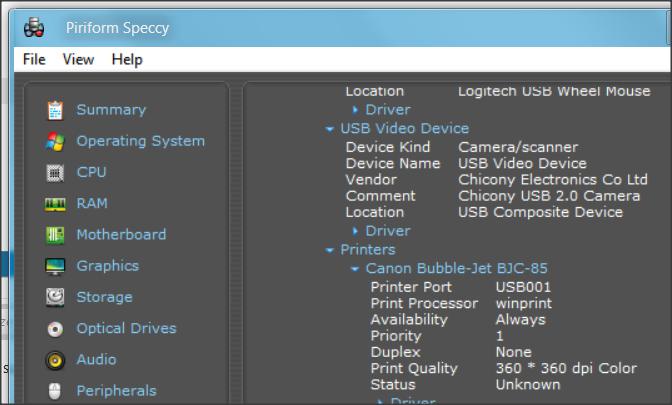
Task: Open the File menu
Action: (34, 59)
